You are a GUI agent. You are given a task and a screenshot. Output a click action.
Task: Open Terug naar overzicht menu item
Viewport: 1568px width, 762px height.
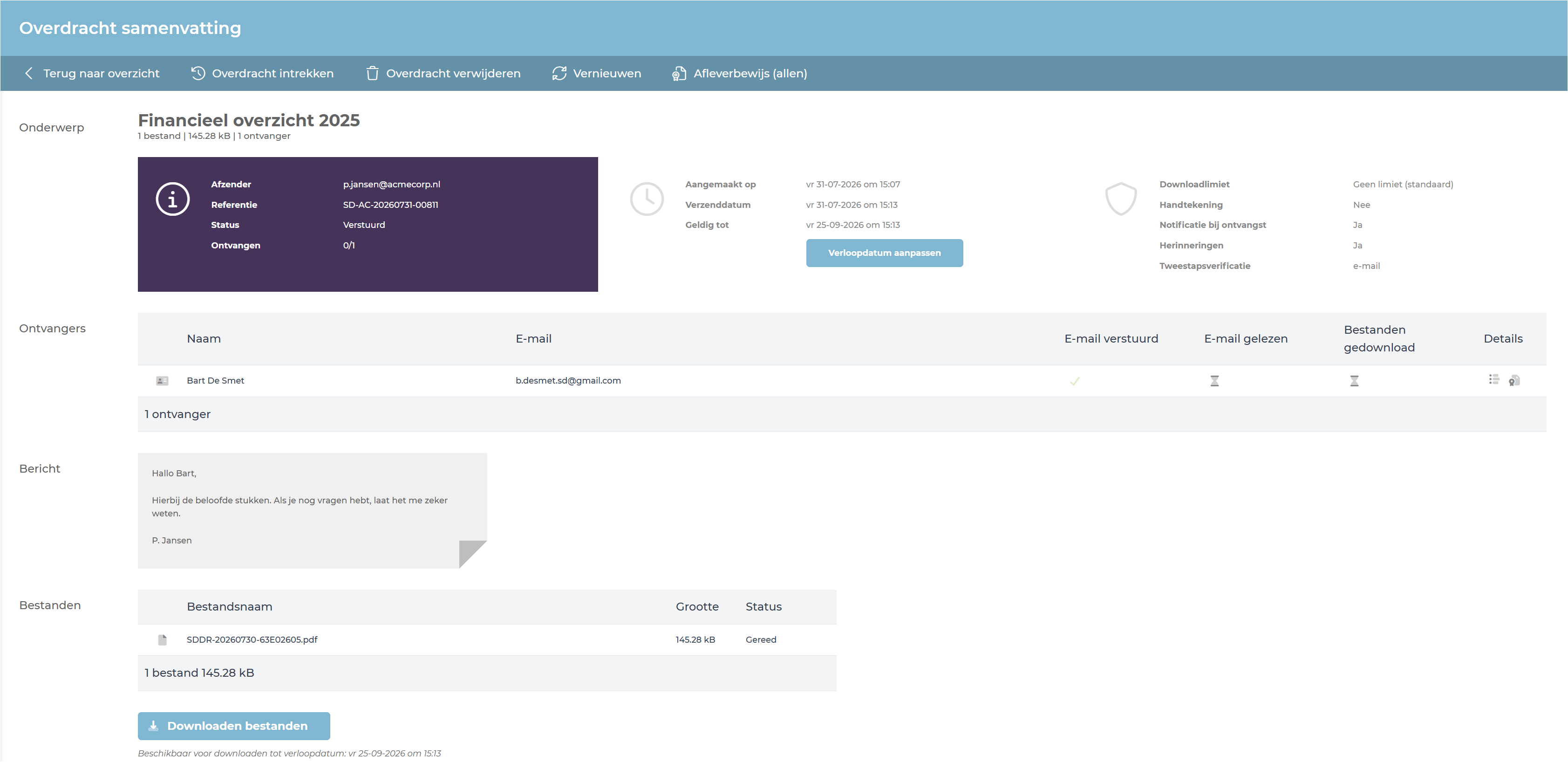click(x=92, y=73)
